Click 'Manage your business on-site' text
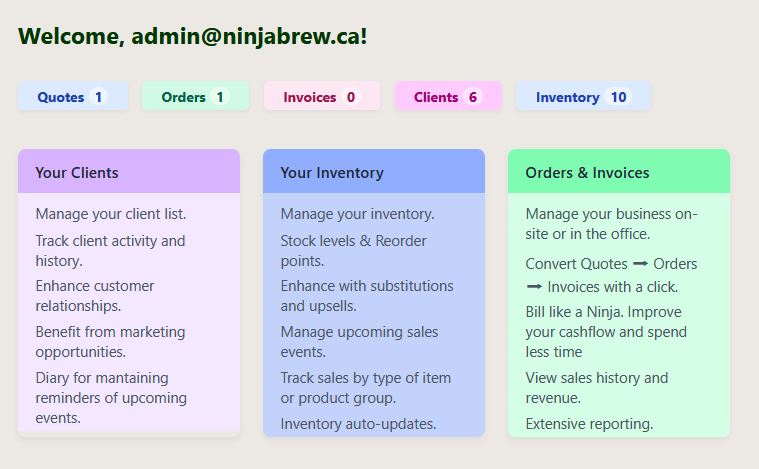The width and height of the screenshot is (759, 469). click(611, 224)
